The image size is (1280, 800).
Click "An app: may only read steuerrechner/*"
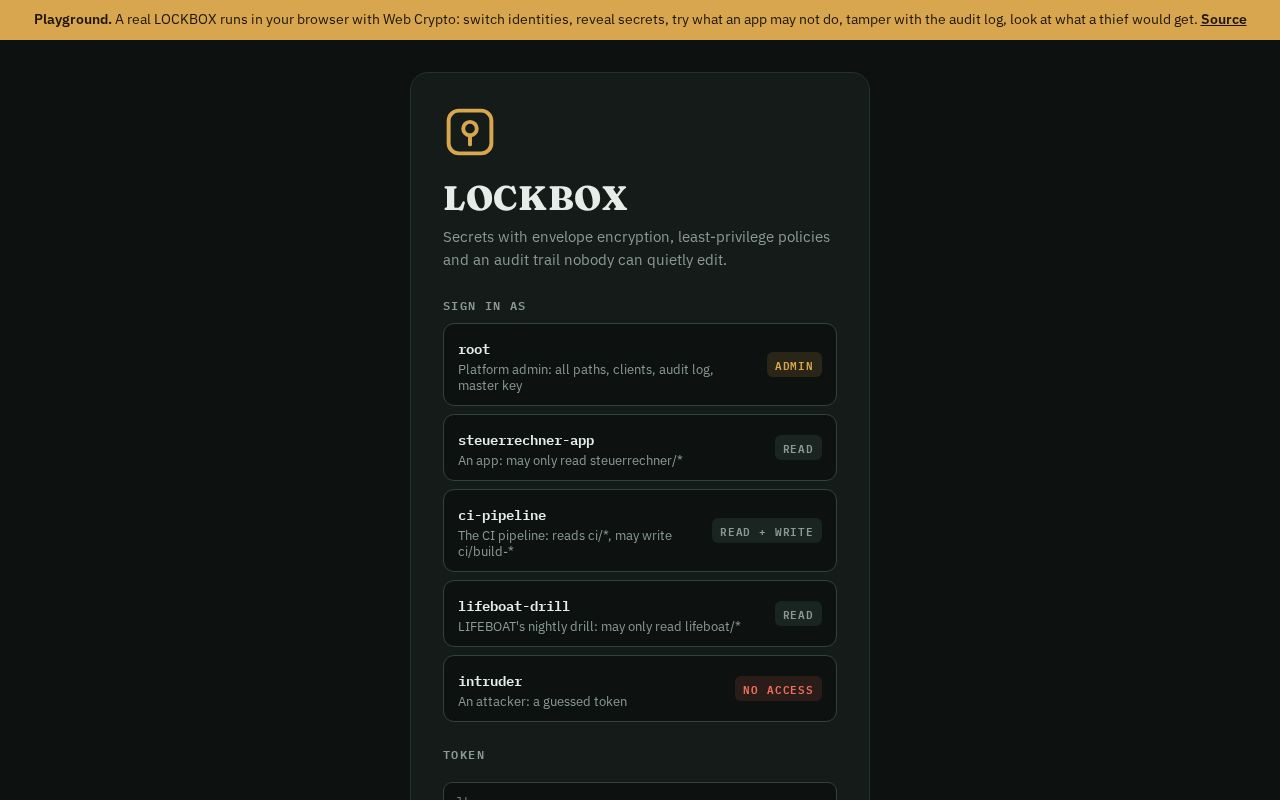tap(570, 461)
